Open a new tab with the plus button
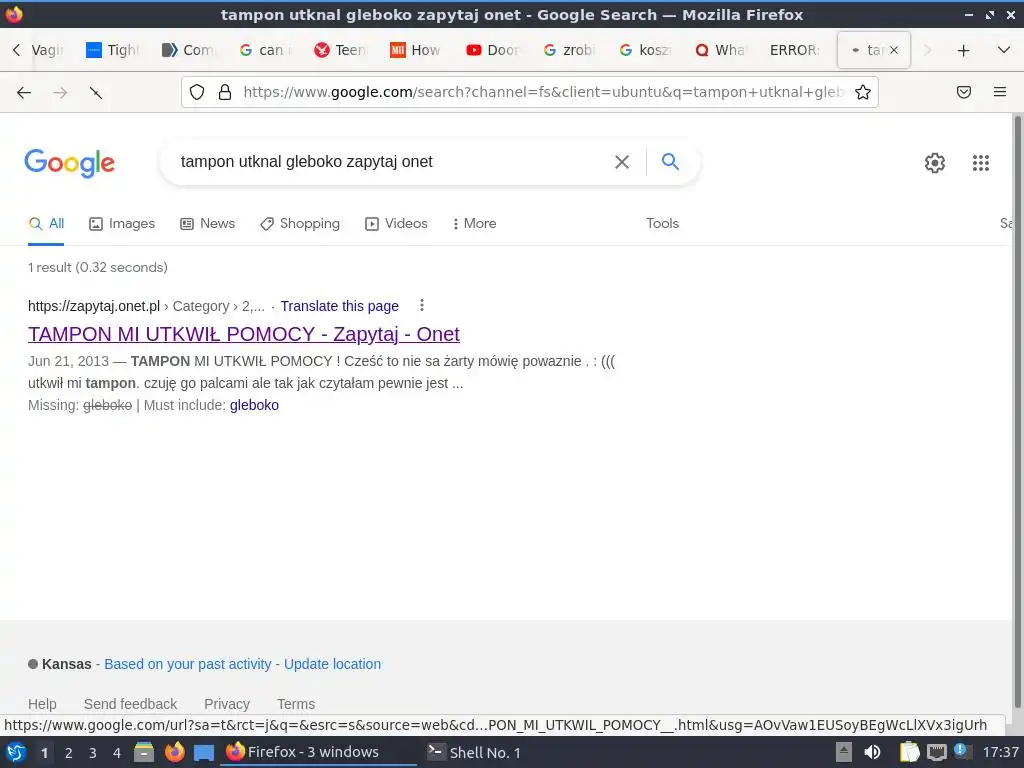This screenshot has height=768, width=1024. (x=963, y=50)
